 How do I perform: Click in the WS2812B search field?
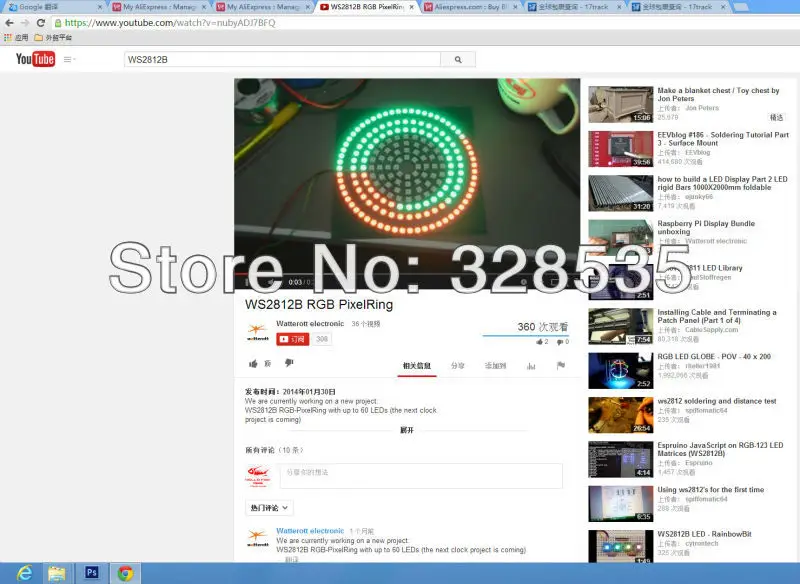[282, 60]
